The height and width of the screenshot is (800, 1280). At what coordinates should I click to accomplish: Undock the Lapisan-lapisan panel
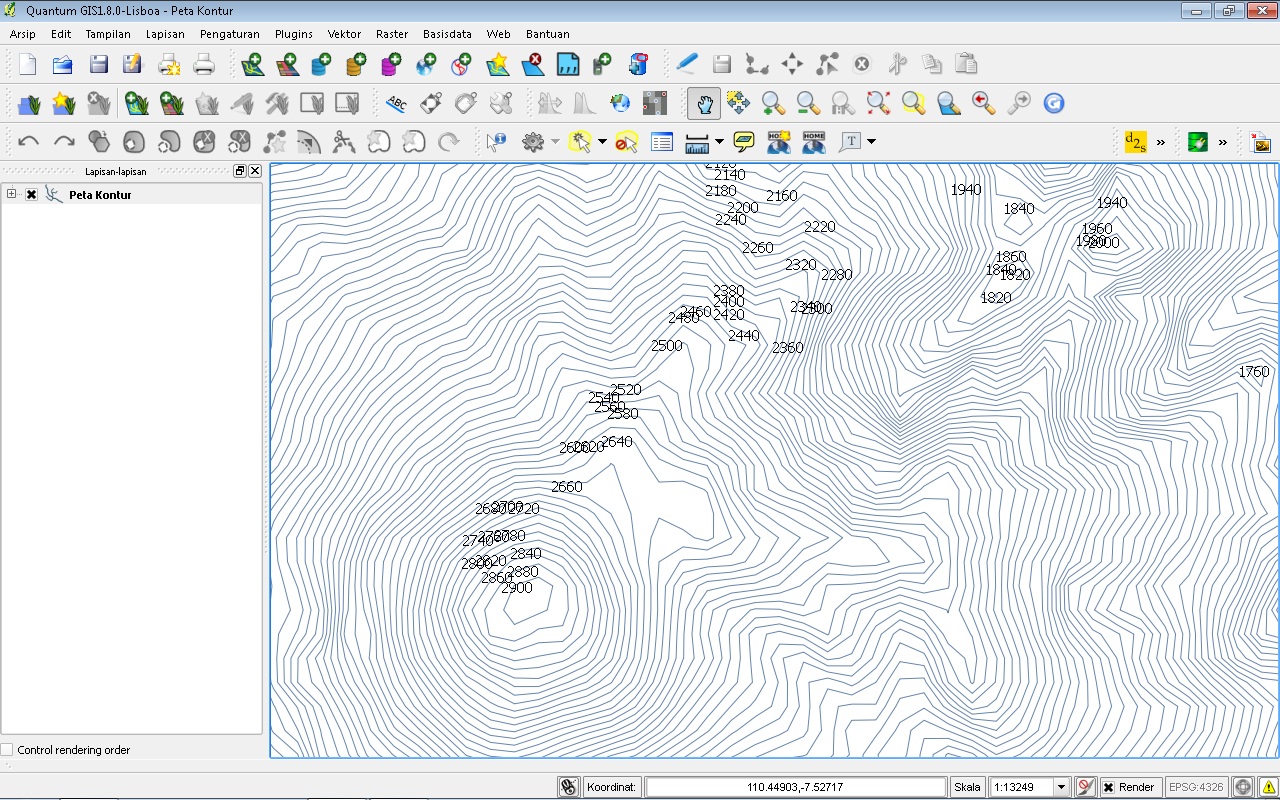click(x=239, y=170)
